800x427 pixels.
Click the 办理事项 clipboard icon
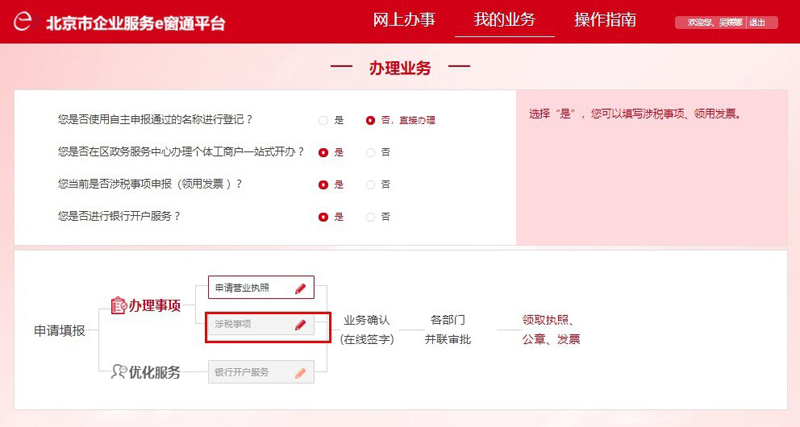[118, 305]
